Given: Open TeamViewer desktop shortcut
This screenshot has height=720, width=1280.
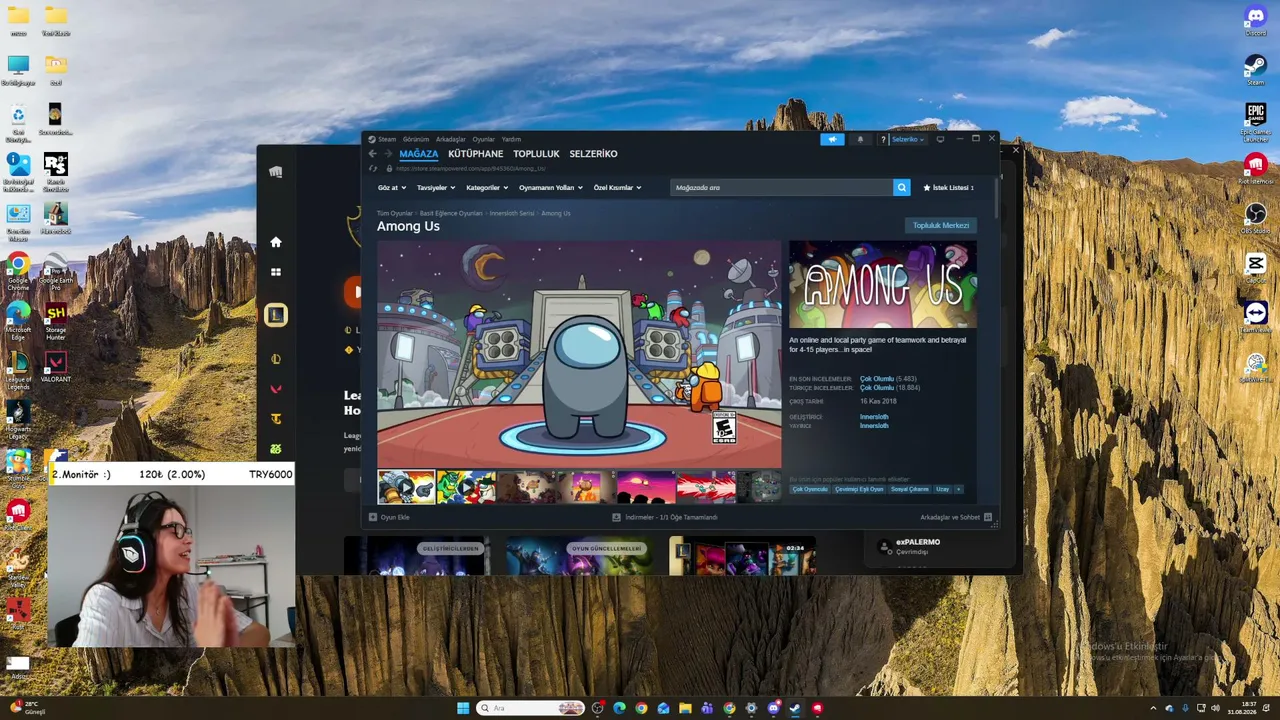Looking at the screenshot, I should (x=1255, y=316).
